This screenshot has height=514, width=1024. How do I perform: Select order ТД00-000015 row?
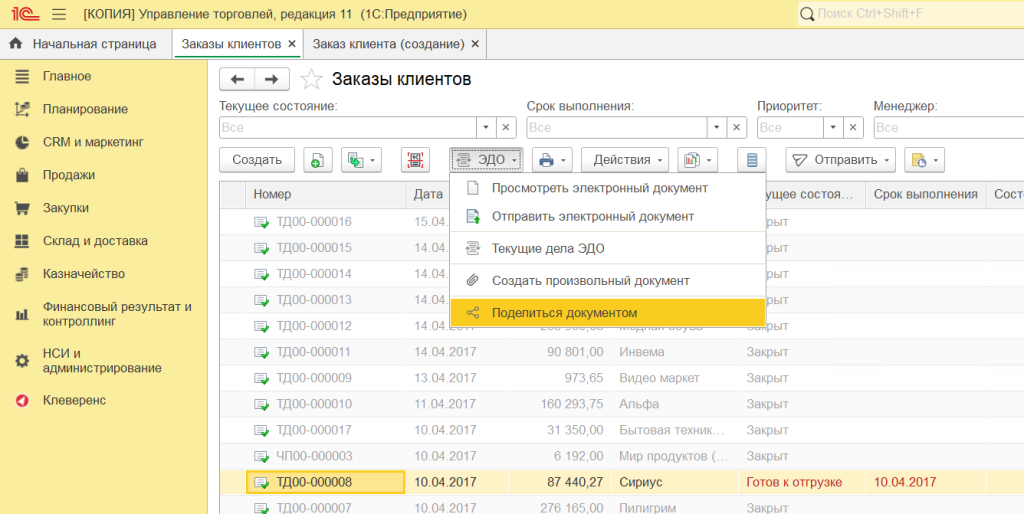(x=622, y=248)
